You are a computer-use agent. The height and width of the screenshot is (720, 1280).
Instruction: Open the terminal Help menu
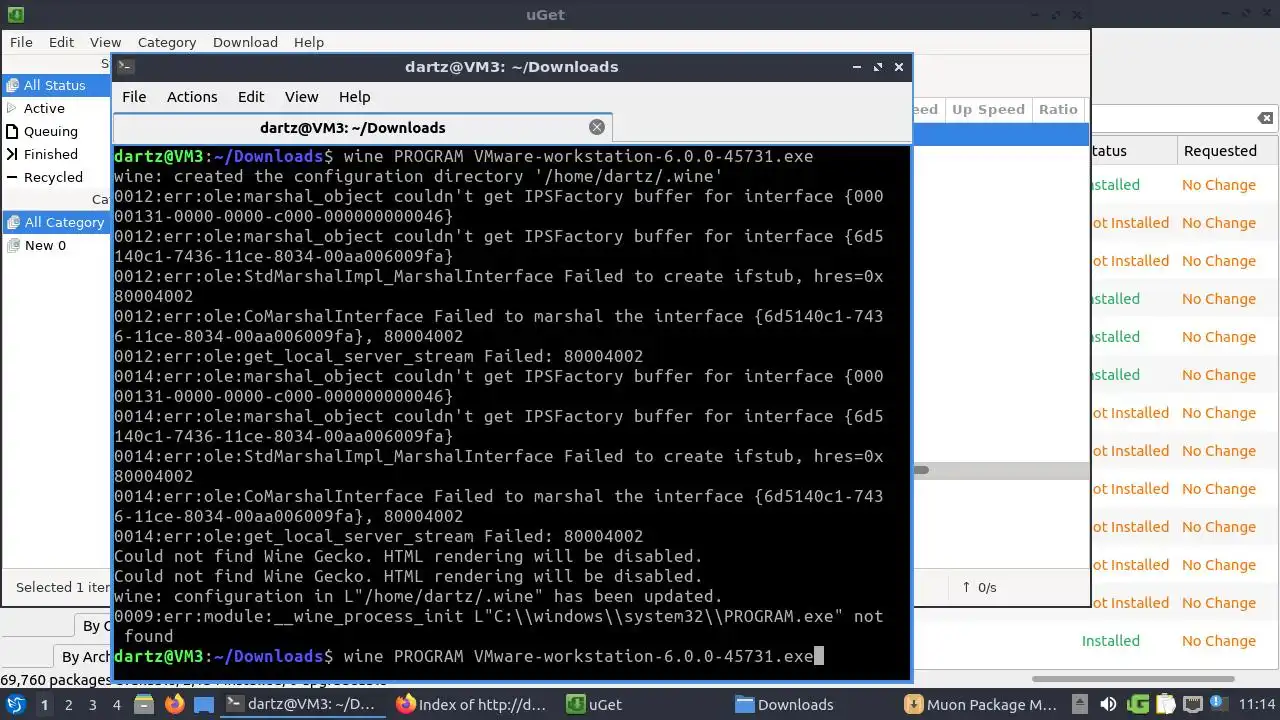[x=355, y=97]
